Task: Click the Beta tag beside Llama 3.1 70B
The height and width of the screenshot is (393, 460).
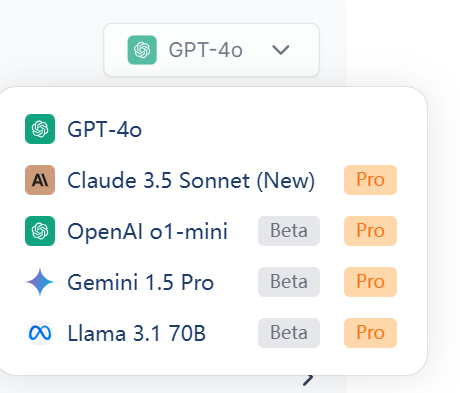Action: [289, 333]
